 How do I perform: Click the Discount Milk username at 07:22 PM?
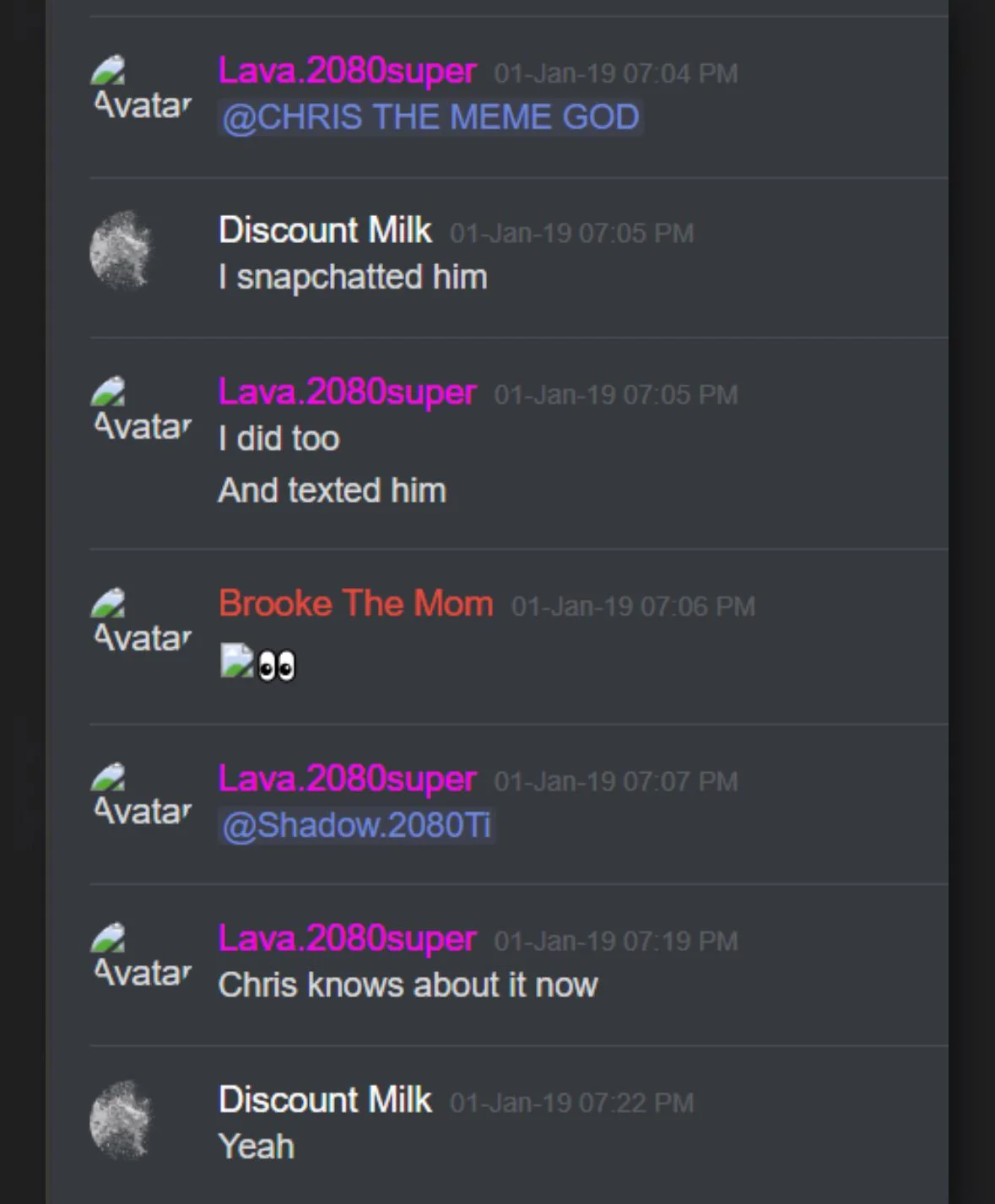coord(325,1100)
